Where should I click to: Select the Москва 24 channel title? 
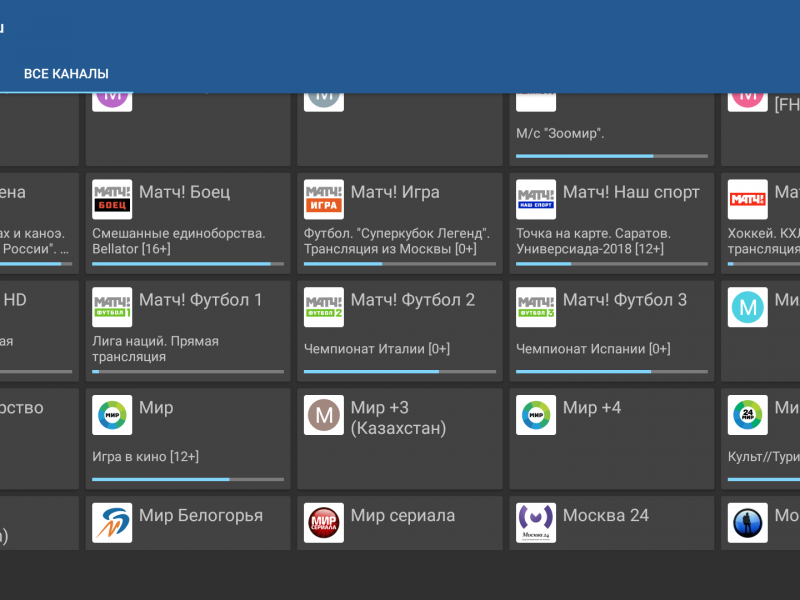606,516
